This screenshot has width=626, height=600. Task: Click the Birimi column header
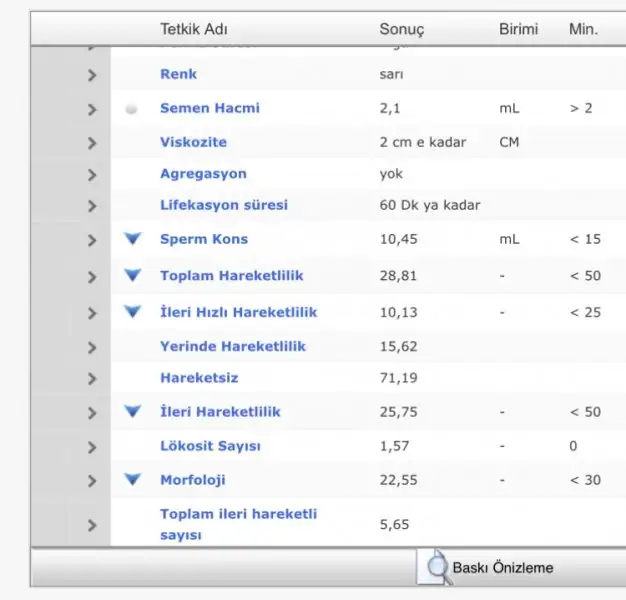(x=518, y=29)
